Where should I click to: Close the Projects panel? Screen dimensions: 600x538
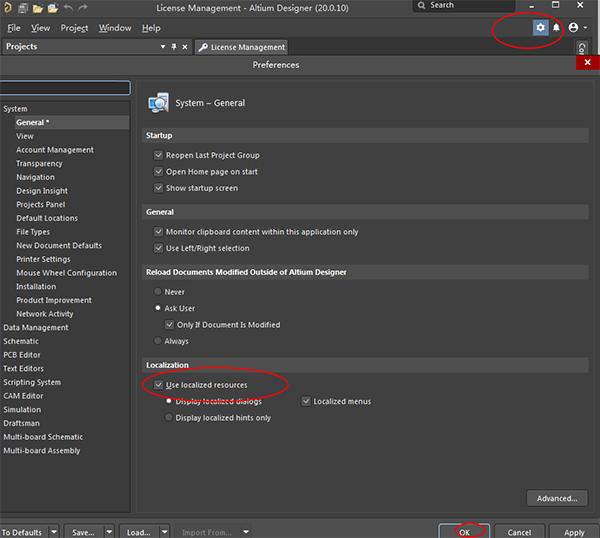click(x=185, y=47)
